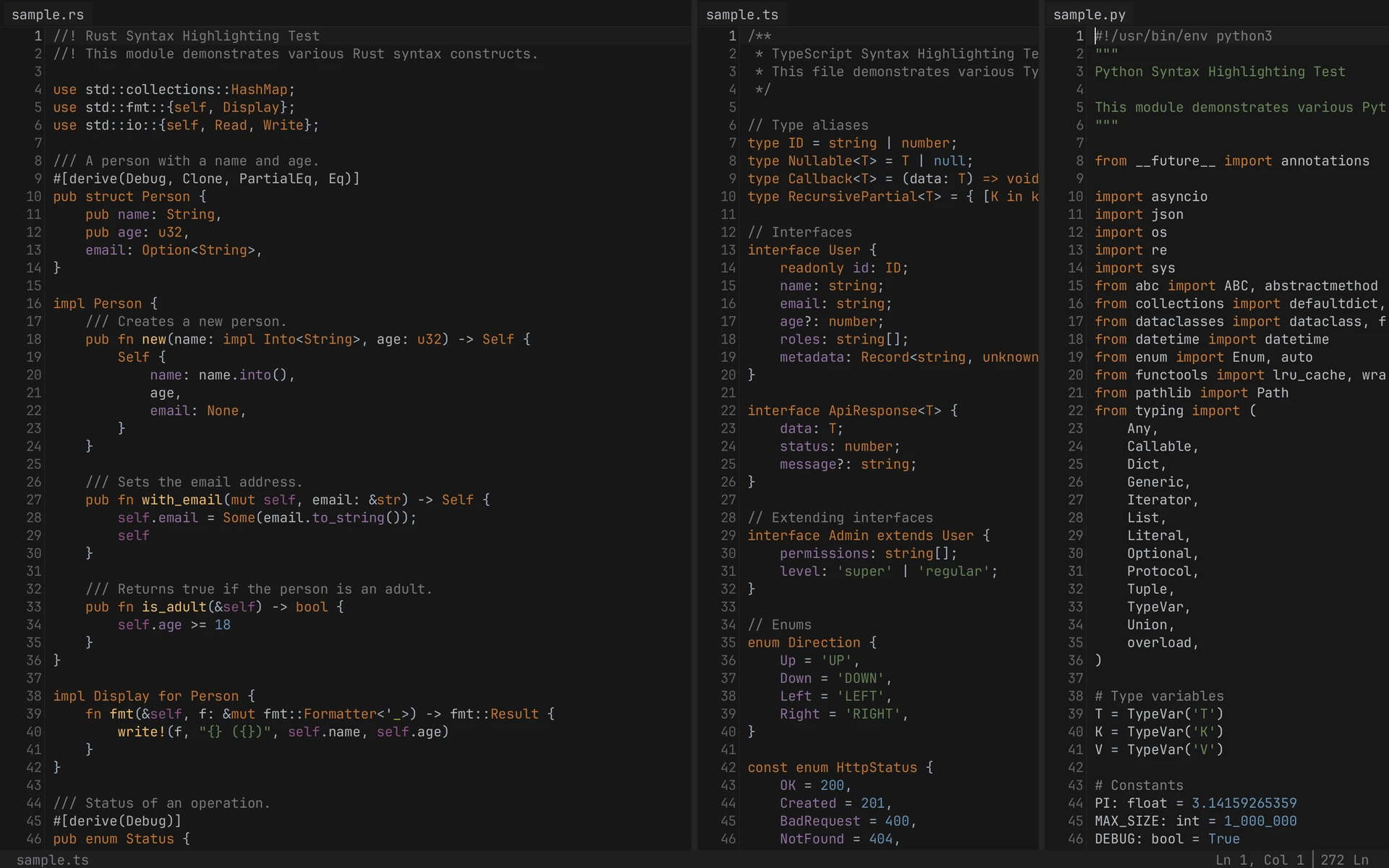
Task: Click the import asyncio line in sample.py
Action: coord(1150,196)
